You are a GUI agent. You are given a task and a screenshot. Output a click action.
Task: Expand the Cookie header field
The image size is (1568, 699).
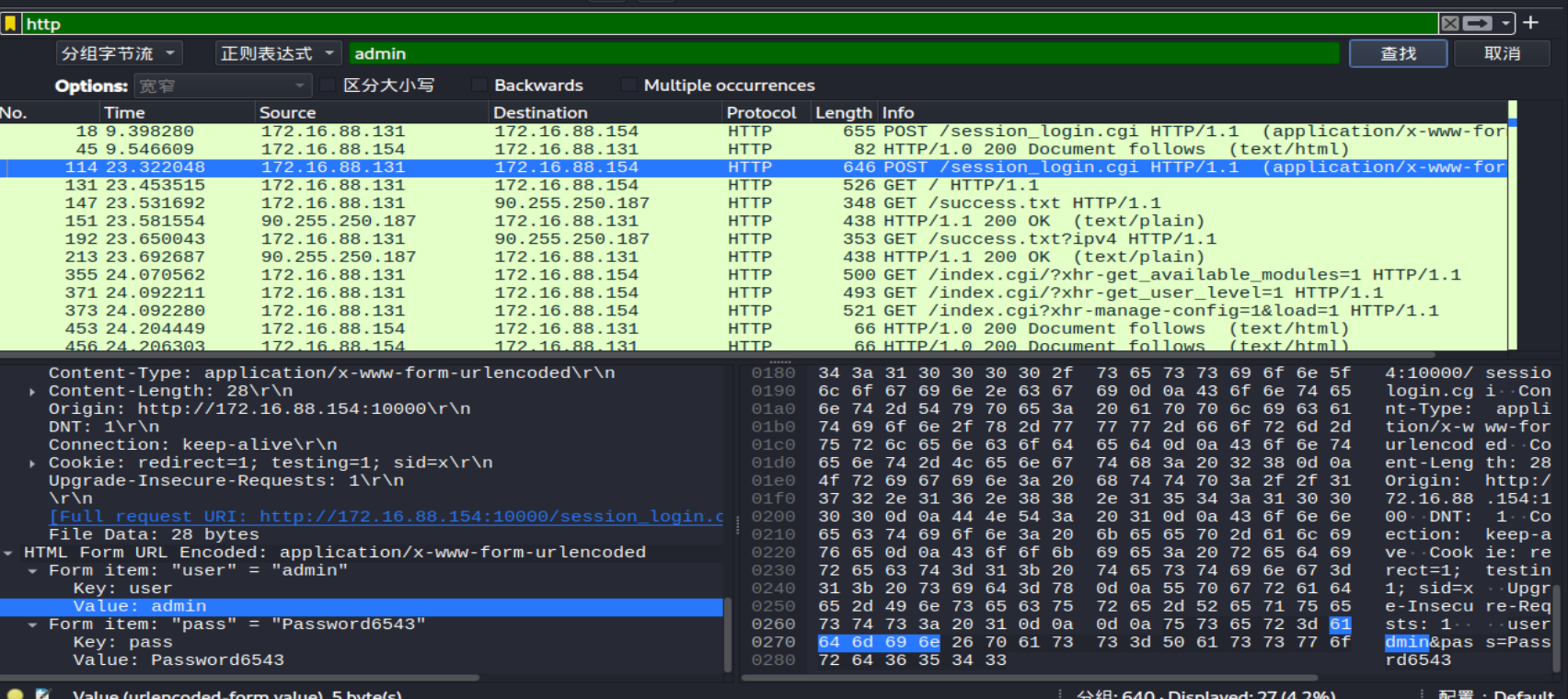coord(32,463)
